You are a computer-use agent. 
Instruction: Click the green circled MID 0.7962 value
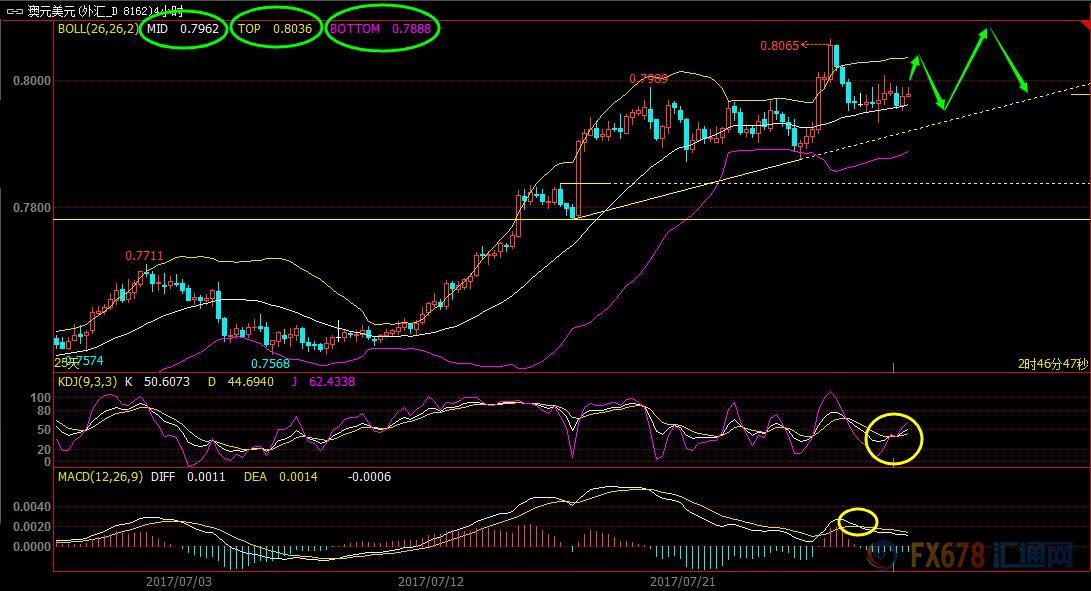184,29
